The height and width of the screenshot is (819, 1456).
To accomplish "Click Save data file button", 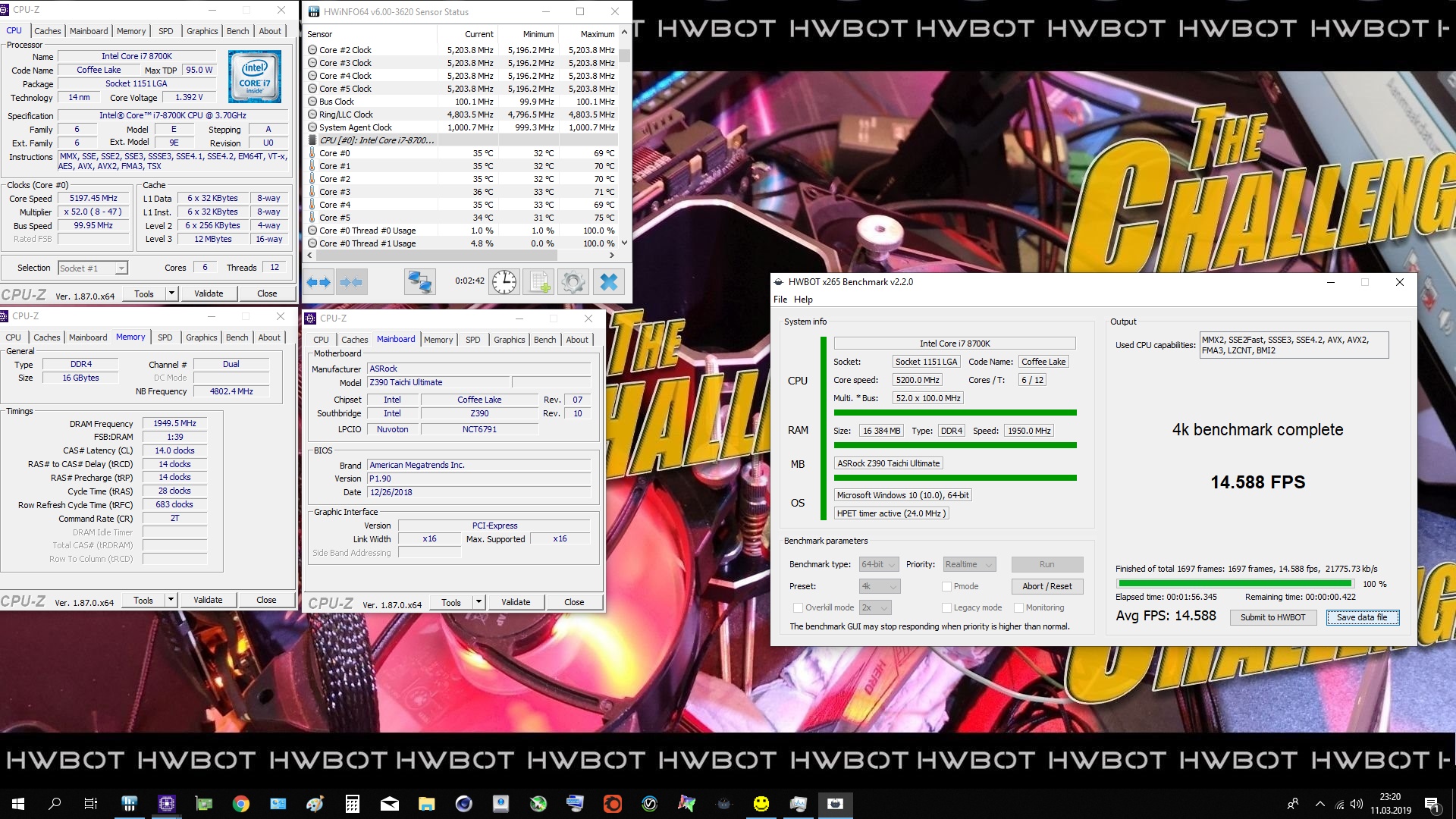I will [1362, 617].
